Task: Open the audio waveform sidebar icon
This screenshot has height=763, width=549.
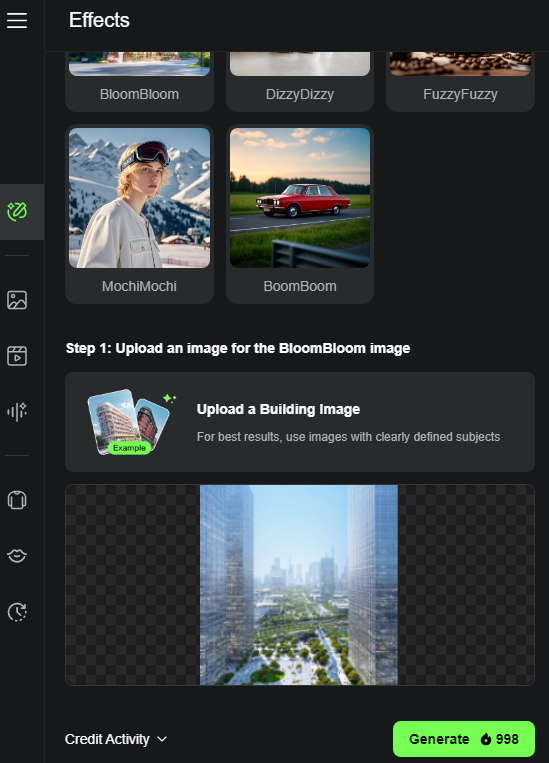Action: click(17, 412)
